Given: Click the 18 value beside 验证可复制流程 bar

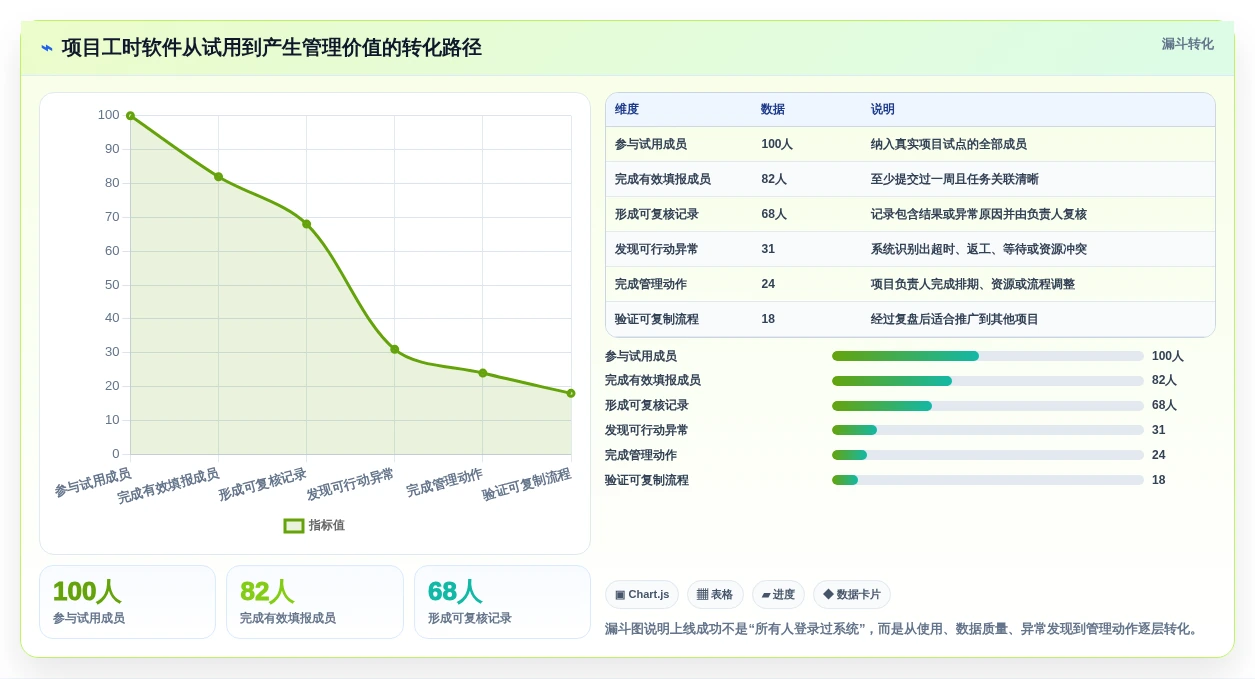Looking at the screenshot, I should 1159,480.
